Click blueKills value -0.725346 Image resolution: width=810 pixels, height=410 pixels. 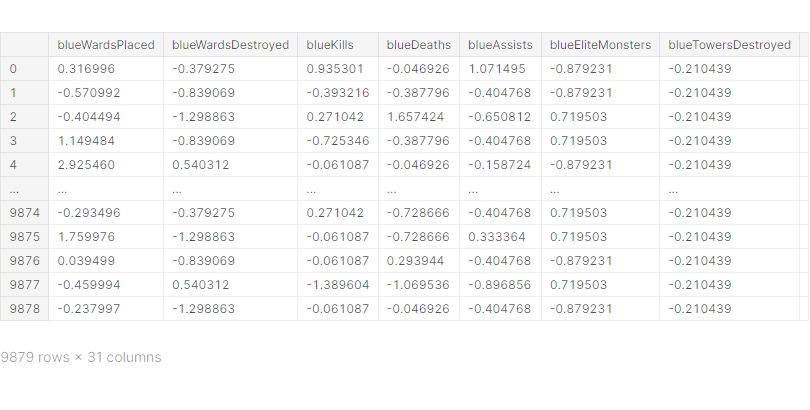click(338, 141)
